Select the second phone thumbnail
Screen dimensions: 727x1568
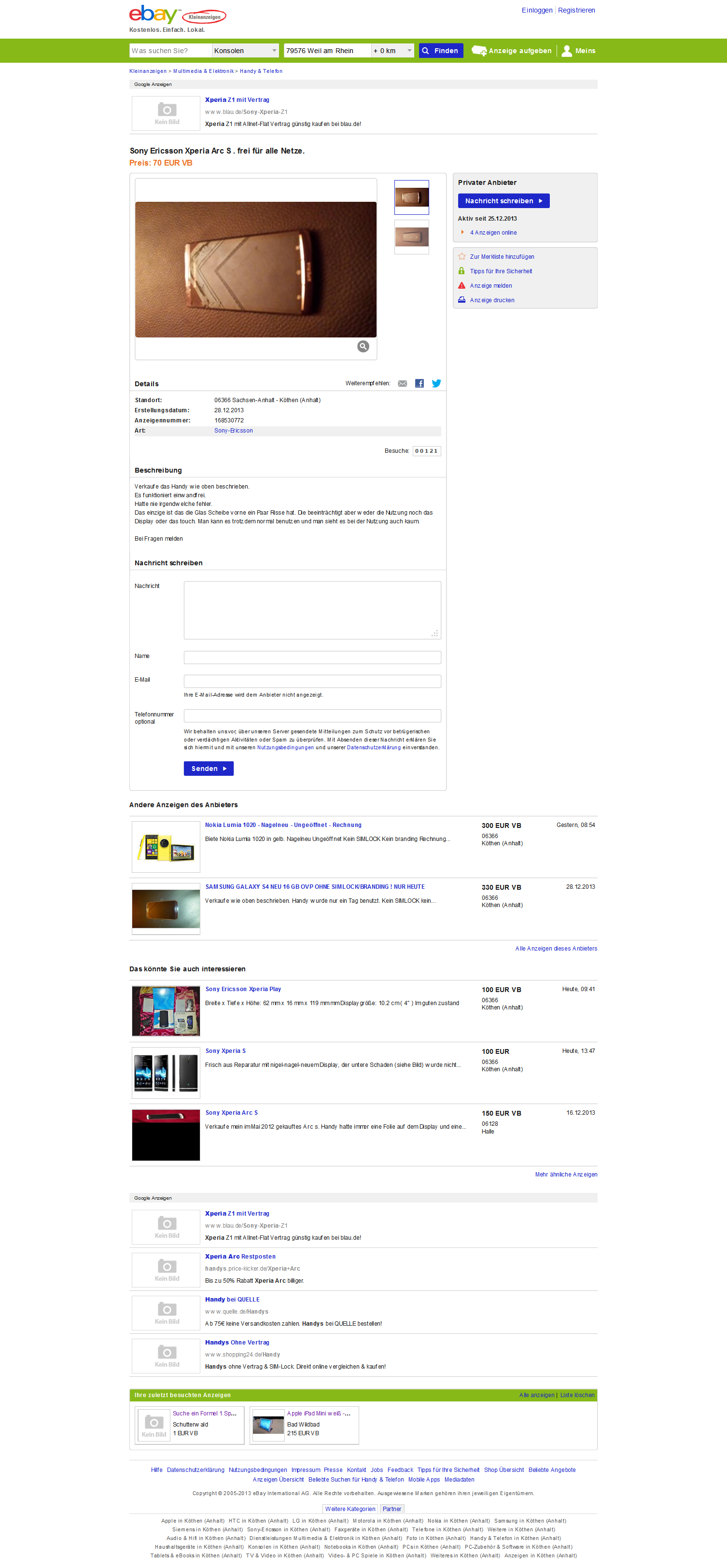(412, 237)
